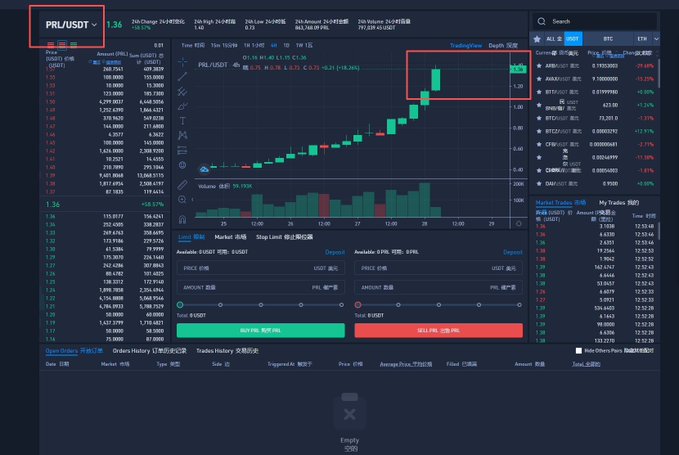
Task: Toggle favorite star for BTT/USDT
Action: pos(539,92)
